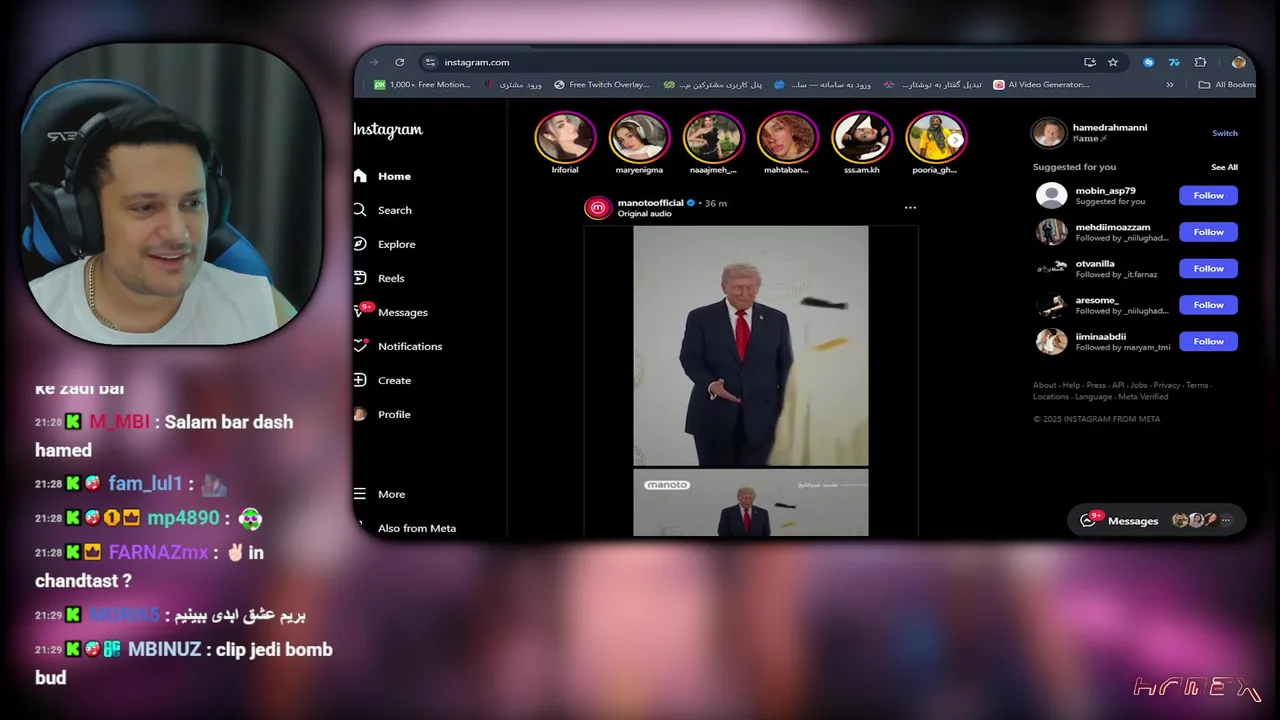The image size is (1280, 720).
Task: Open the post's three-dot options menu
Action: 910,208
